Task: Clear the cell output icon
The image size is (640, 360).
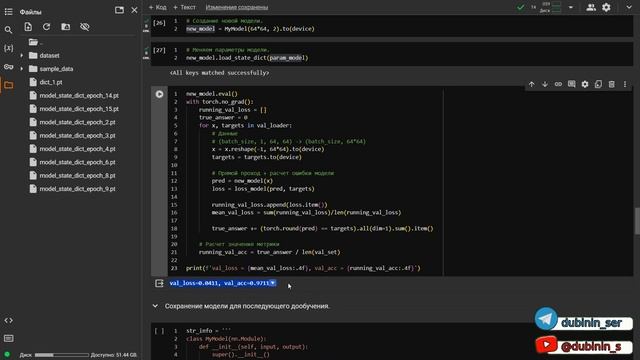Action: pyautogui.click(x=159, y=283)
